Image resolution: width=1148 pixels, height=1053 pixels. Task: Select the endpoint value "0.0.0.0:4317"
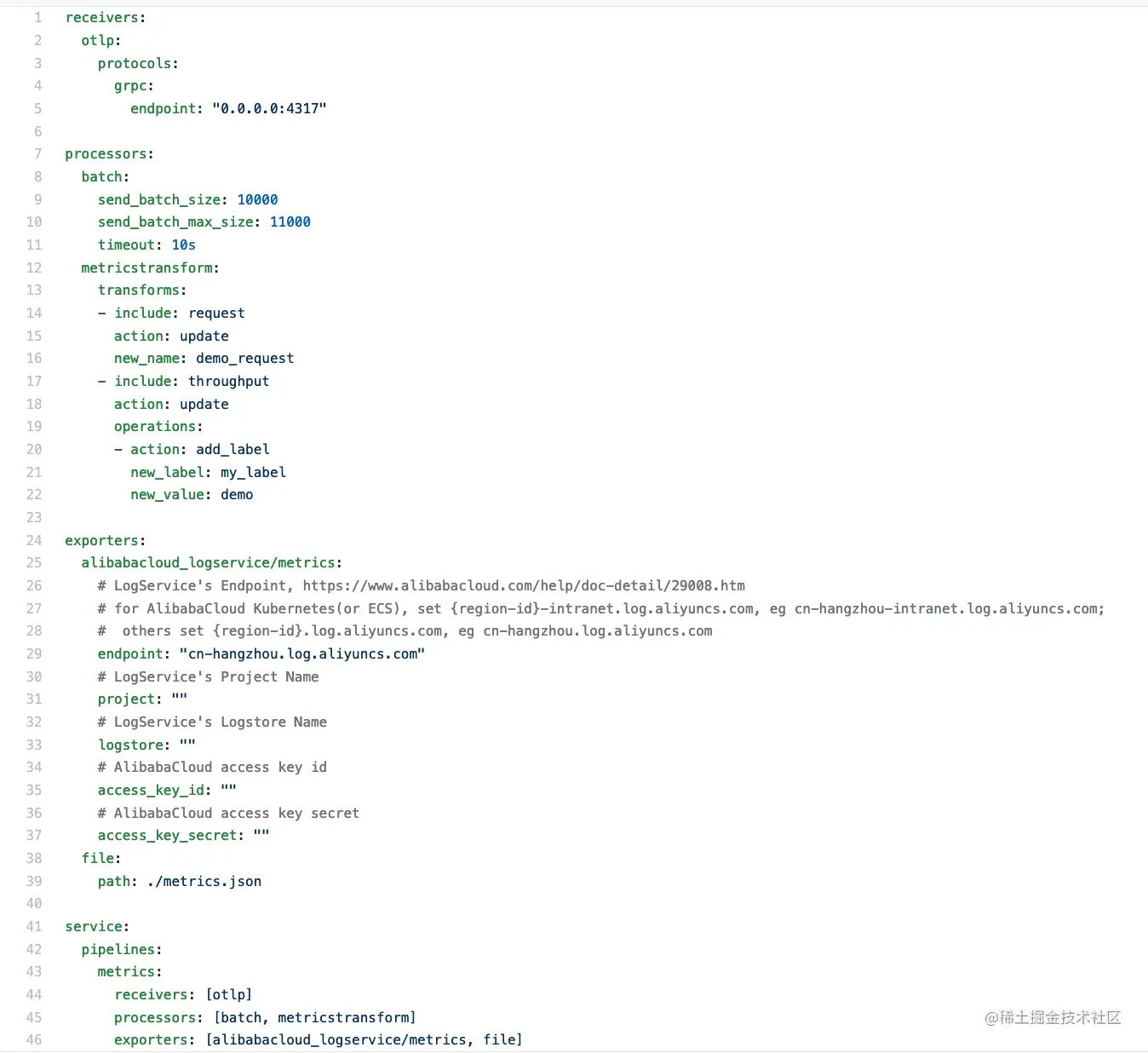(269, 108)
